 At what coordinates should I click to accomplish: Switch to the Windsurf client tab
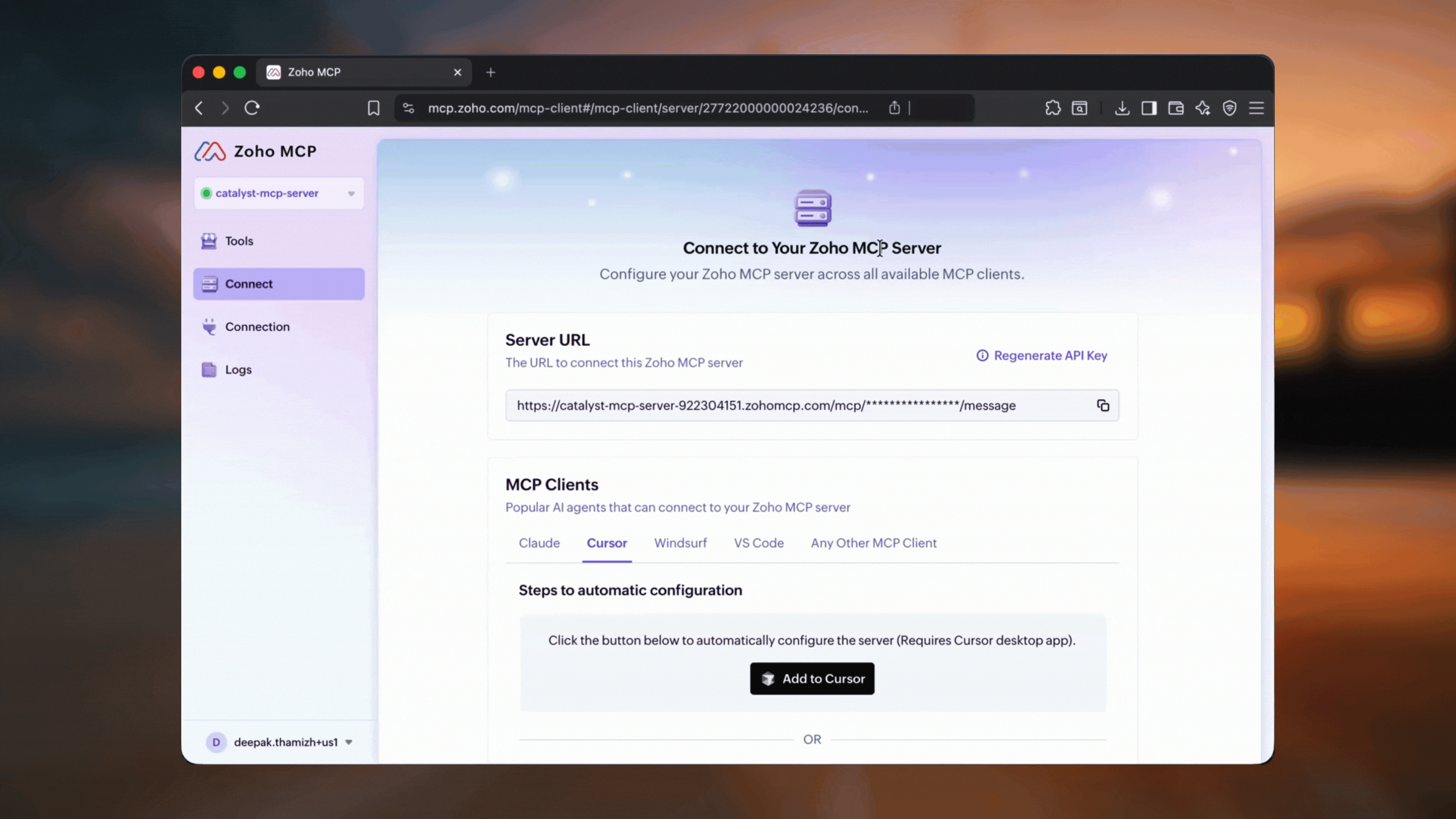[681, 543]
